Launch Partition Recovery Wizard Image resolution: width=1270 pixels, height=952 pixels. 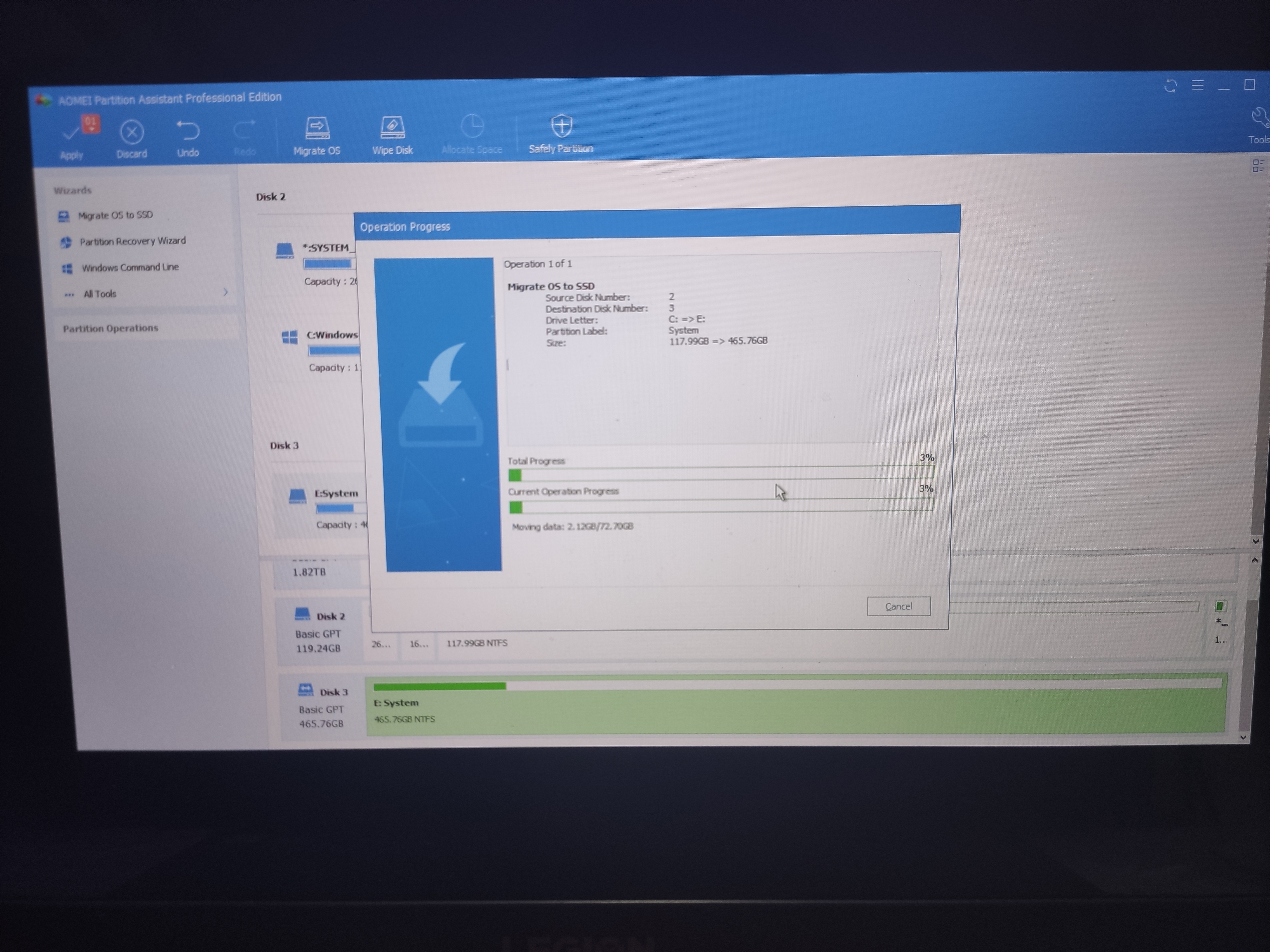coord(132,241)
